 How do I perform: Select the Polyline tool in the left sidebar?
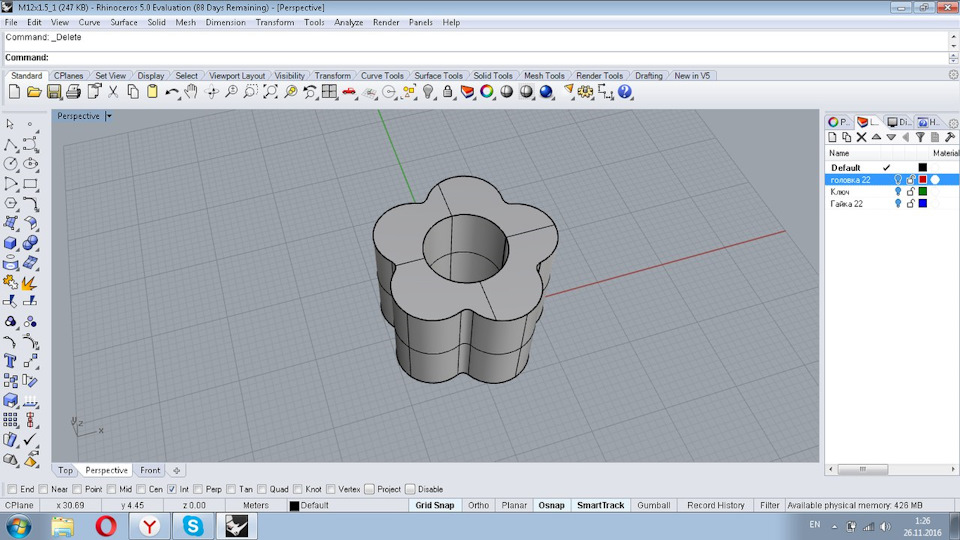tap(10, 144)
